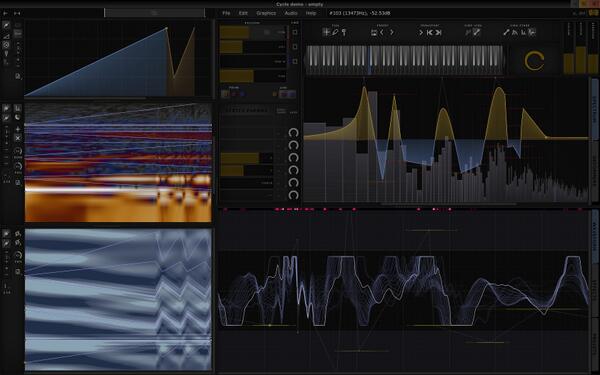Click the back arrow in the top-left corner

point(5,13)
